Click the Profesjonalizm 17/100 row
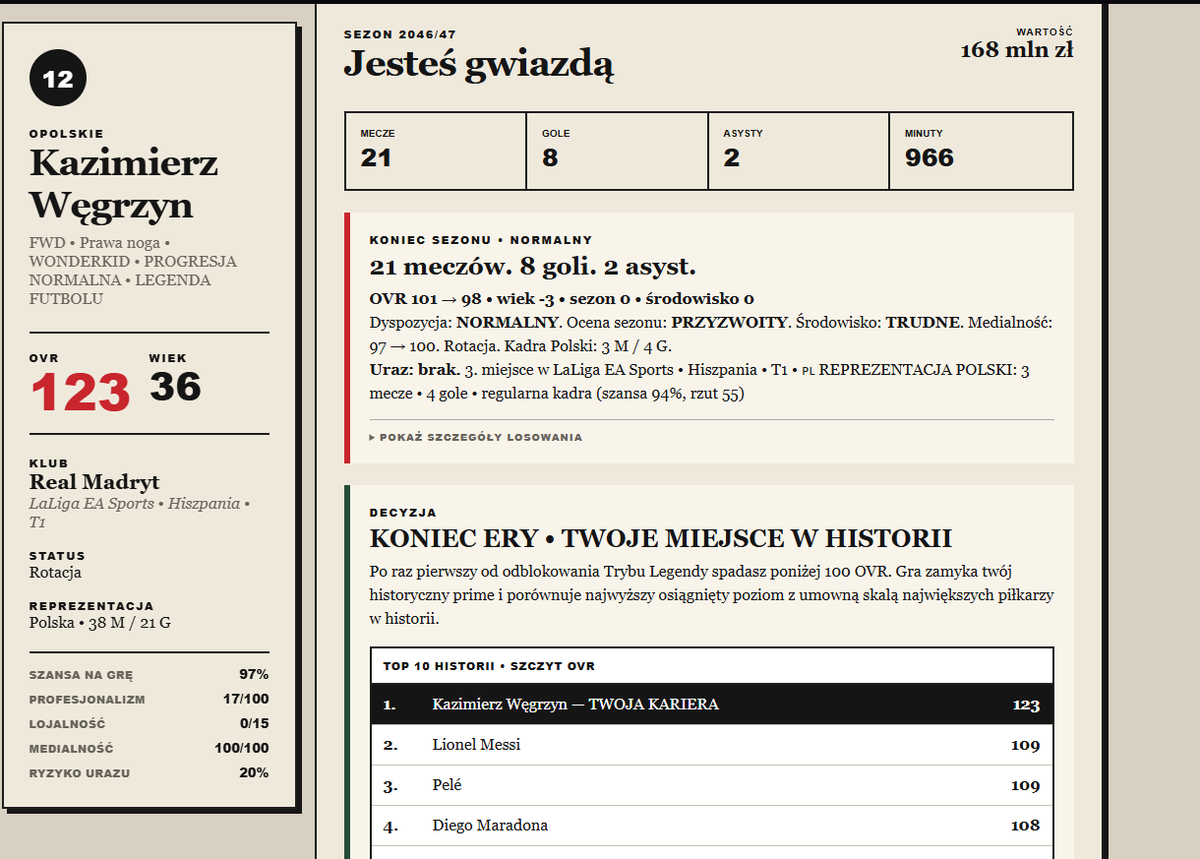 pos(149,699)
